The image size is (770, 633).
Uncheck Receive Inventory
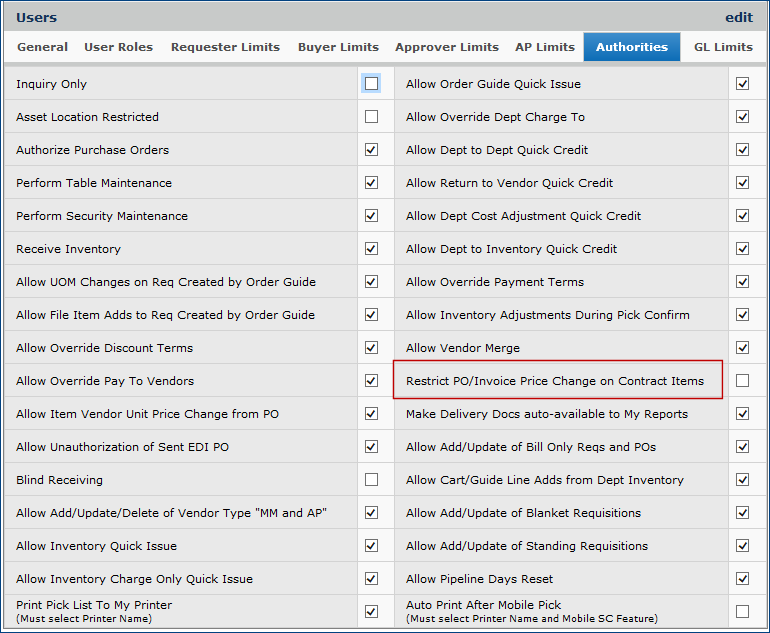(372, 249)
